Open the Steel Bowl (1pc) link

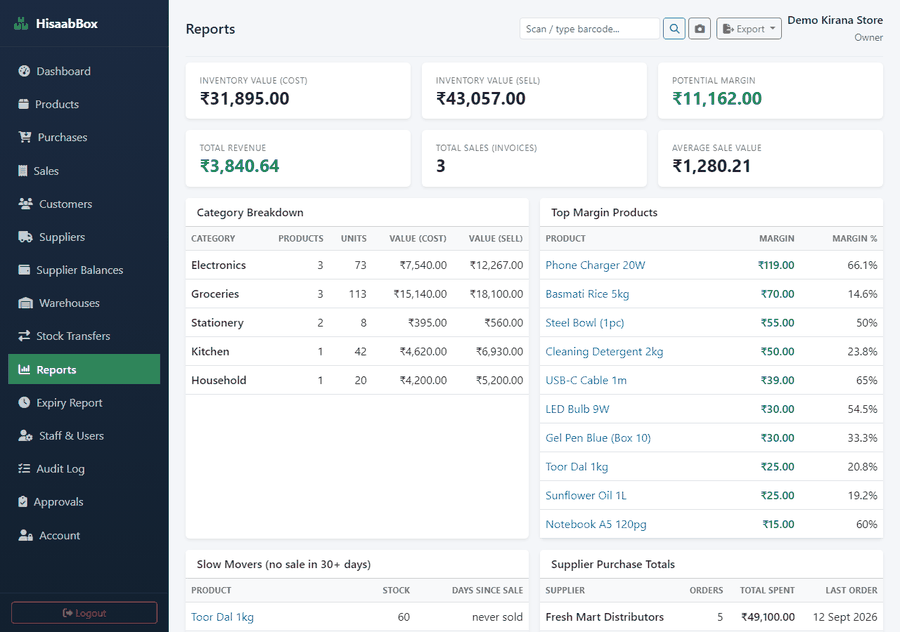pos(584,323)
